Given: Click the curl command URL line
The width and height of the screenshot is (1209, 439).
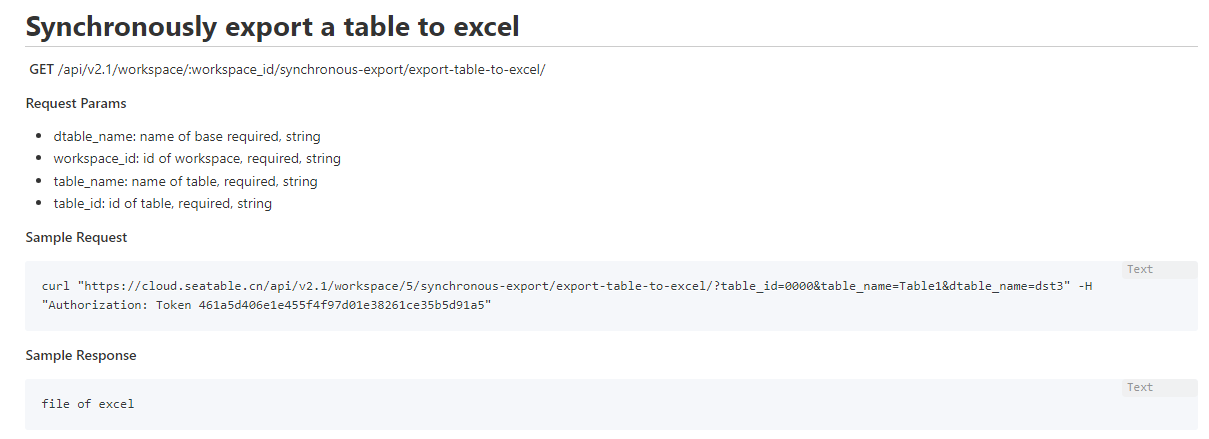Looking at the screenshot, I should pos(558,287).
